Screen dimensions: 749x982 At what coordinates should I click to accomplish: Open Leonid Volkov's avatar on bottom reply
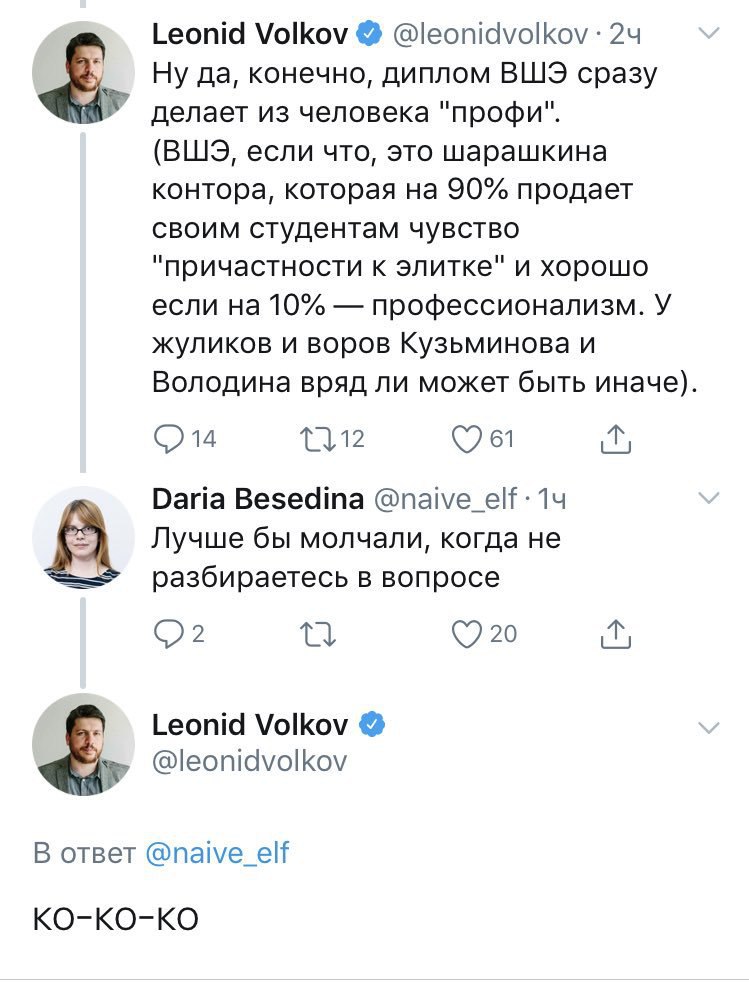tap(83, 745)
